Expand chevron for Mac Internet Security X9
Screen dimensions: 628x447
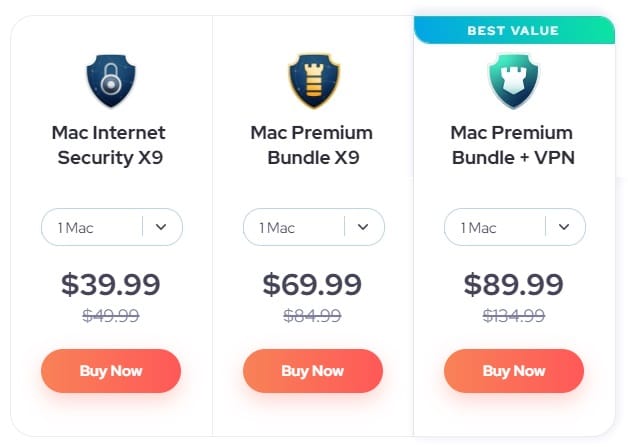point(161,227)
